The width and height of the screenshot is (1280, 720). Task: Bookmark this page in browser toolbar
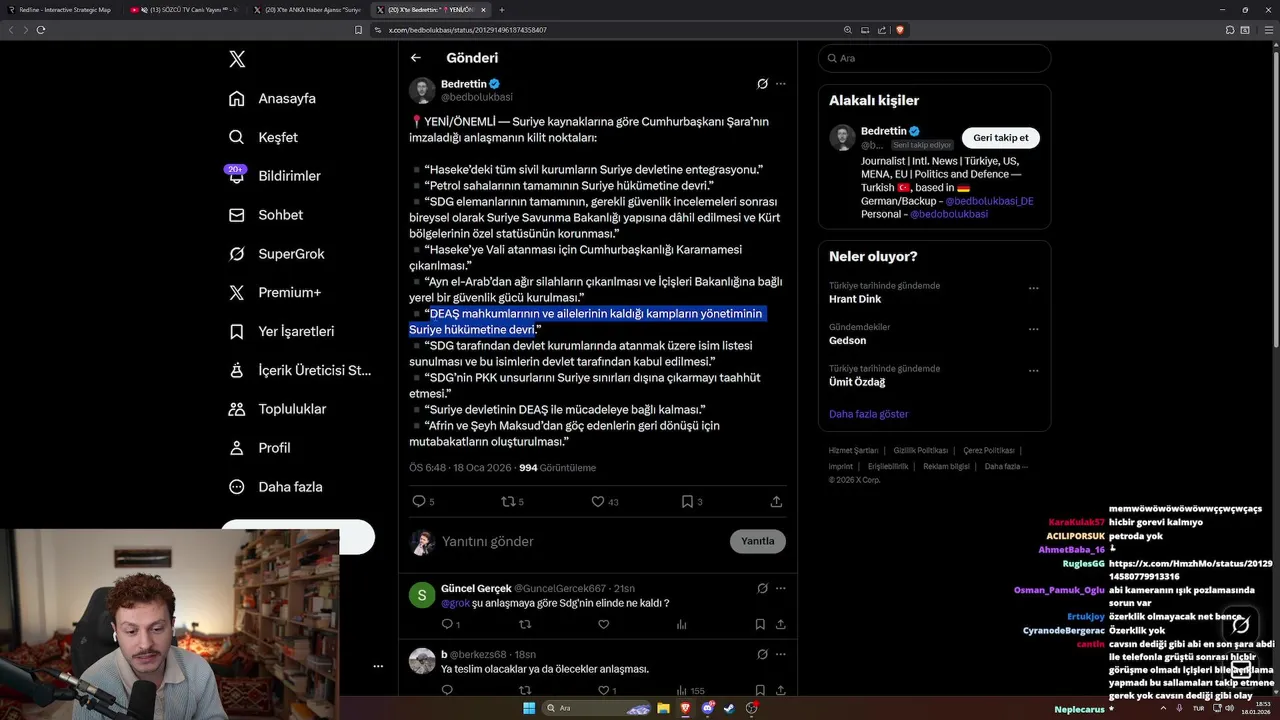tap(359, 30)
